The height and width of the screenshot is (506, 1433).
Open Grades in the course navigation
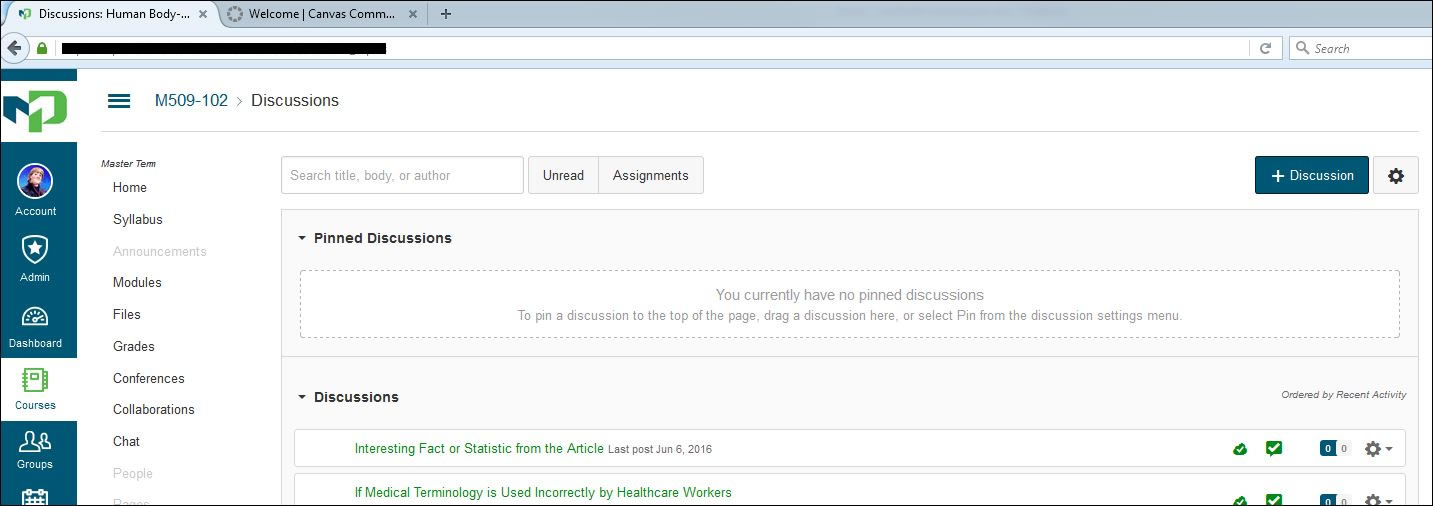tap(134, 346)
